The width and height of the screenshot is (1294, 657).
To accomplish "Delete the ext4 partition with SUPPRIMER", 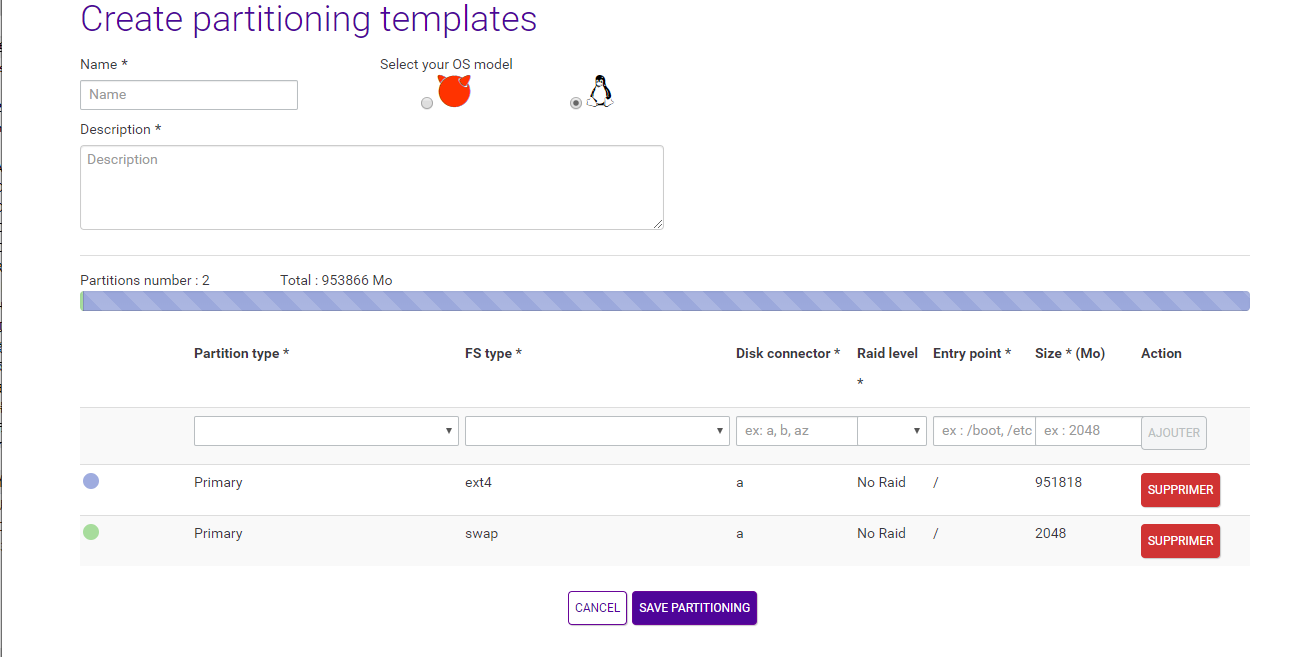I will tap(1180, 490).
